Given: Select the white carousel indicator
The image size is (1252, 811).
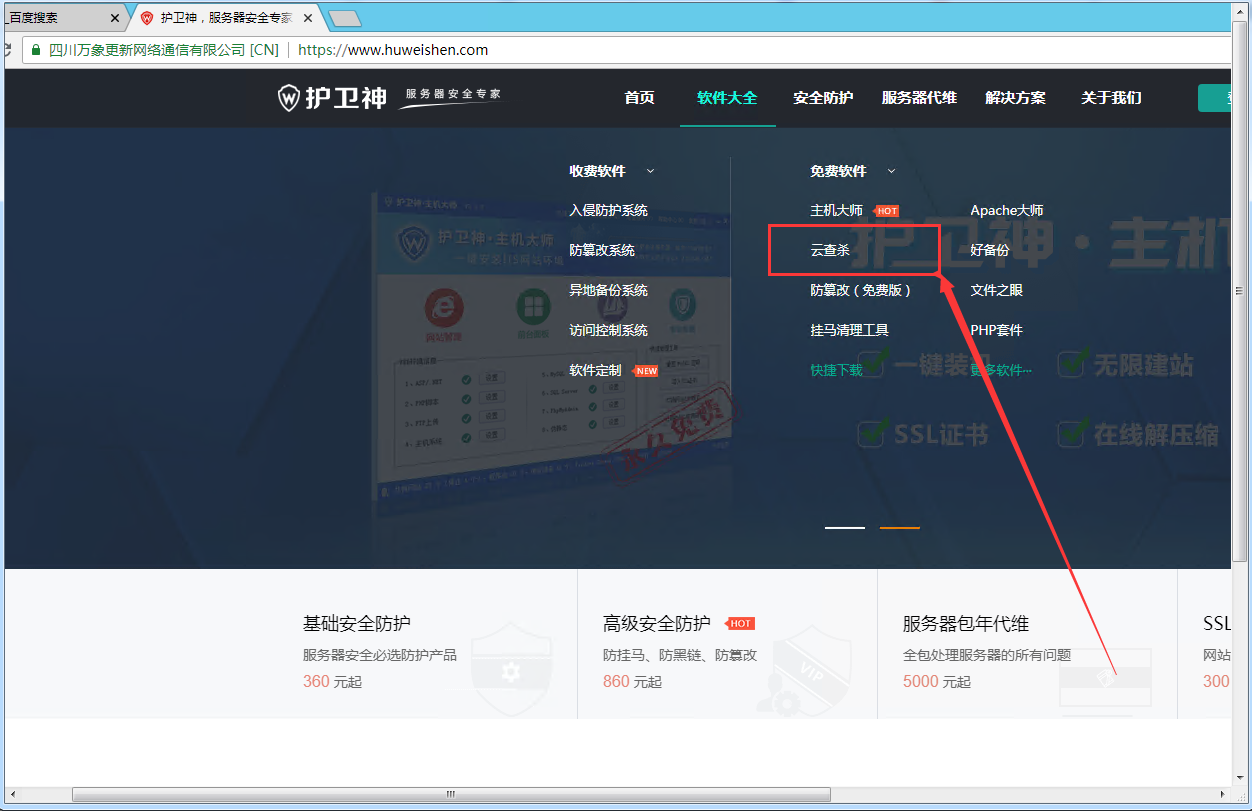Looking at the screenshot, I should [x=845, y=527].
